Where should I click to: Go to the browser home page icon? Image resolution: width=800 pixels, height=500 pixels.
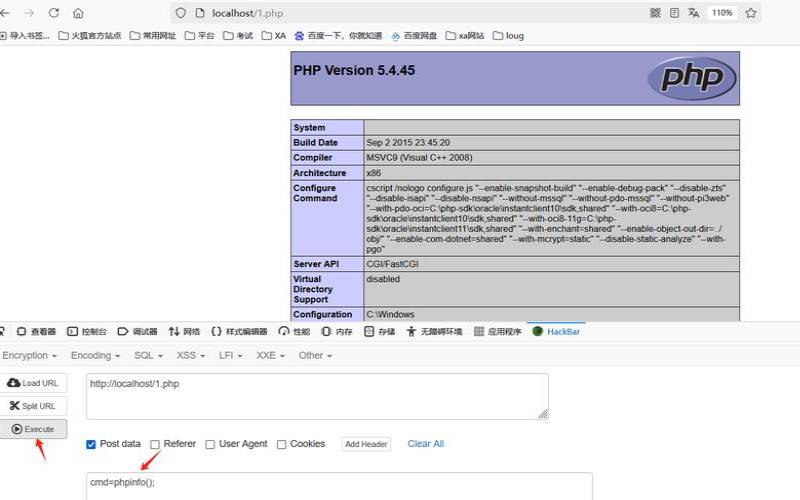[78, 13]
